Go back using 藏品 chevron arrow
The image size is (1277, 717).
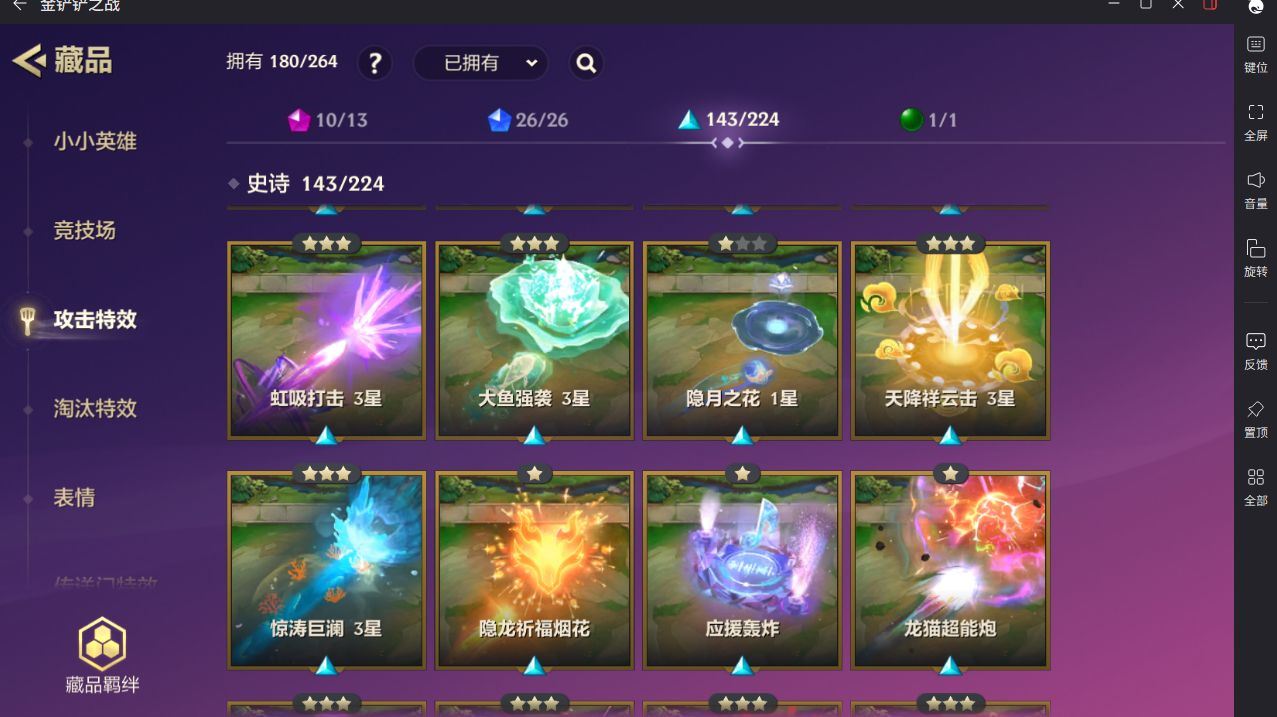(29, 60)
